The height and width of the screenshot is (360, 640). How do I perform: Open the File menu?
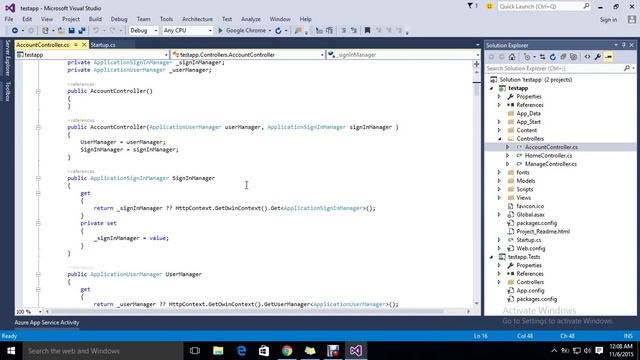(x=9, y=19)
